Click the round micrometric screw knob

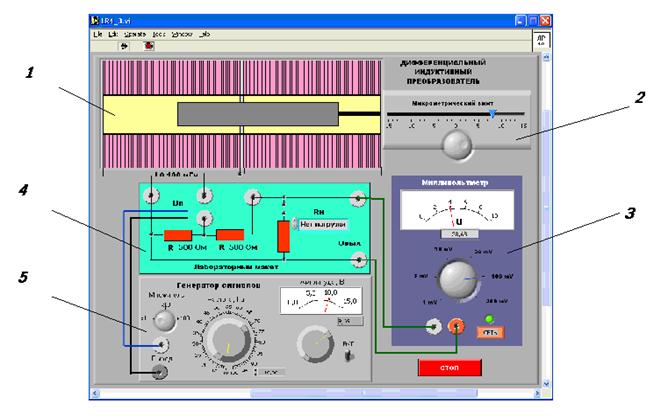(x=457, y=145)
